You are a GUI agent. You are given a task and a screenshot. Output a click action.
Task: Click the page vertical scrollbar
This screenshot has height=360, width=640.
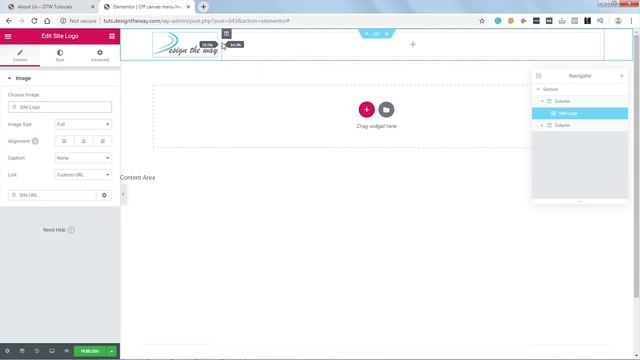[636, 165]
